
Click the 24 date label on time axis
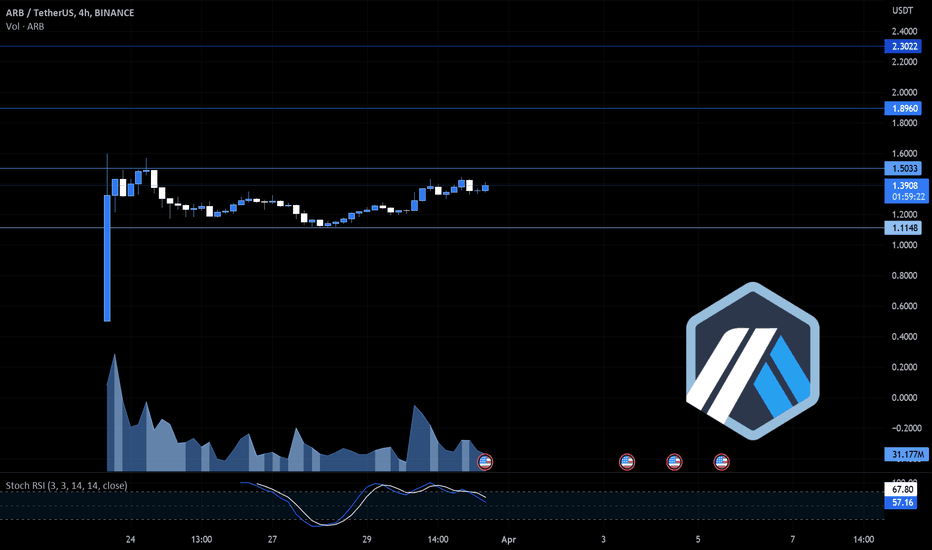pos(130,539)
